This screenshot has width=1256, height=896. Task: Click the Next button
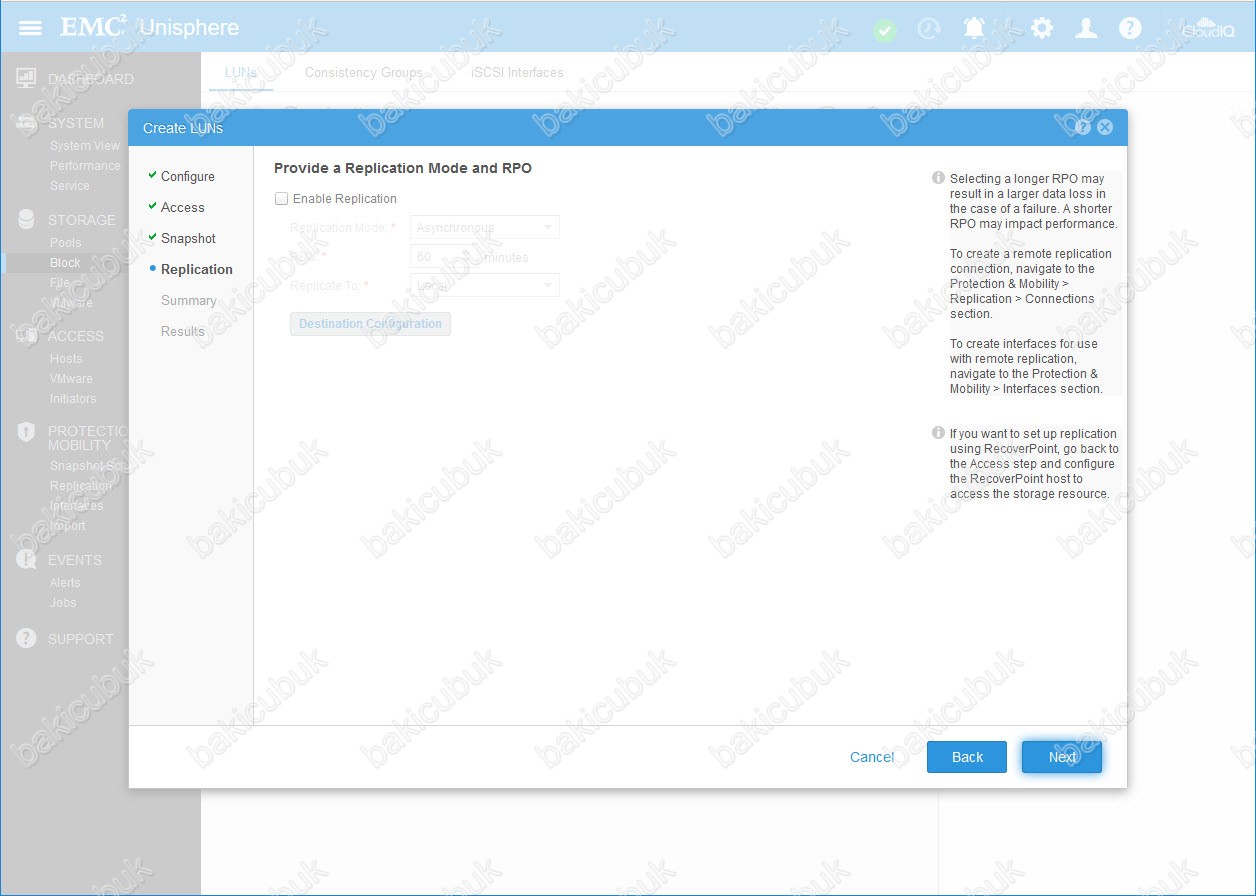pos(1062,757)
